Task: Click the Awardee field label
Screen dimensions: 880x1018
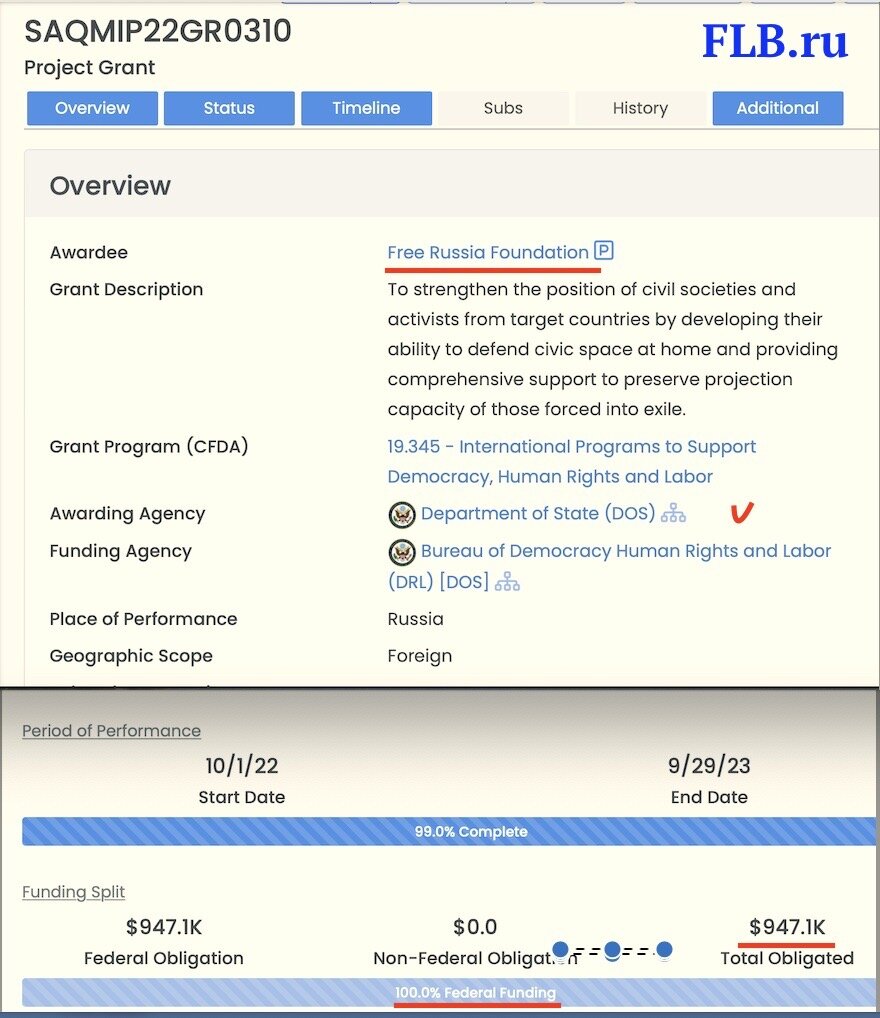Action: (89, 252)
